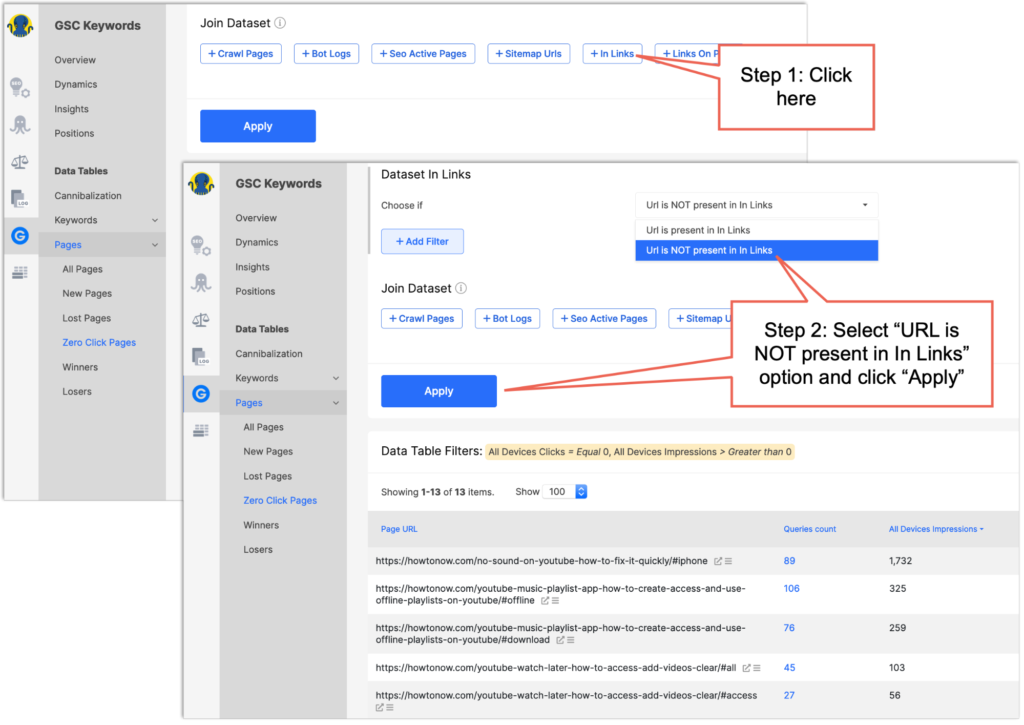
Task: Select the Google G icon in front window sidebar
Action: click(201, 394)
